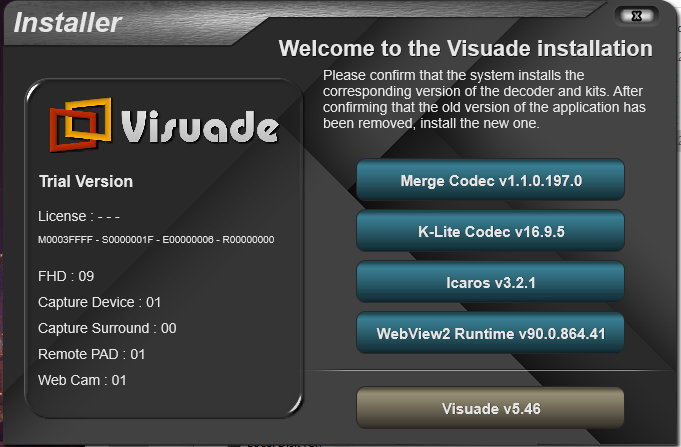Image resolution: width=681 pixels, height=447 pixels.
Task: Install K-Lite Codec v16.9.5
Action: 490,232
